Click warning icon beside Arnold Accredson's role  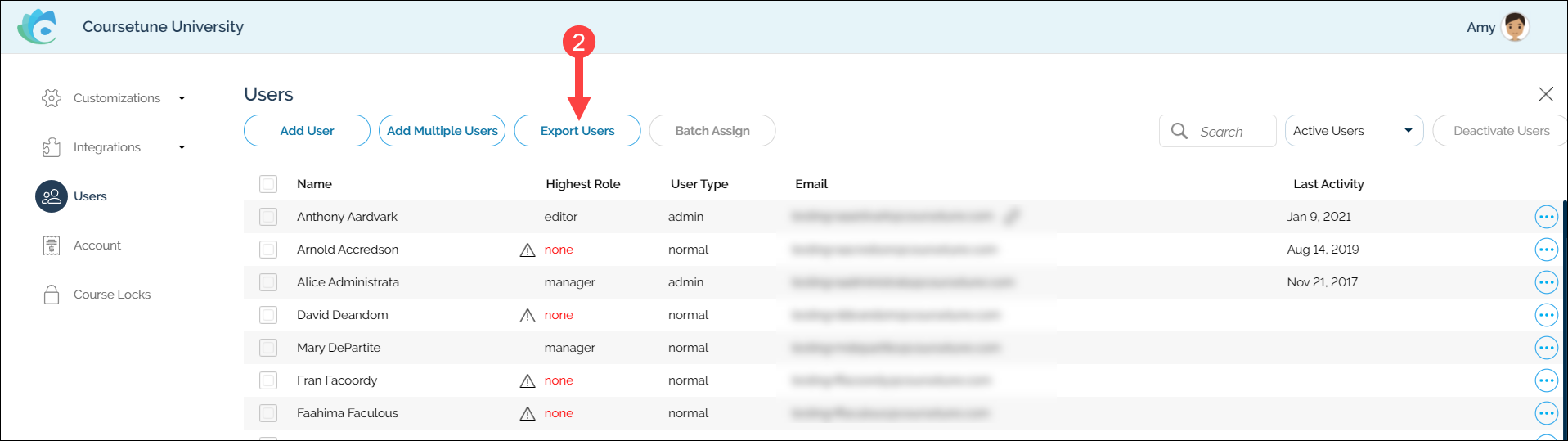tap(528, 250)
